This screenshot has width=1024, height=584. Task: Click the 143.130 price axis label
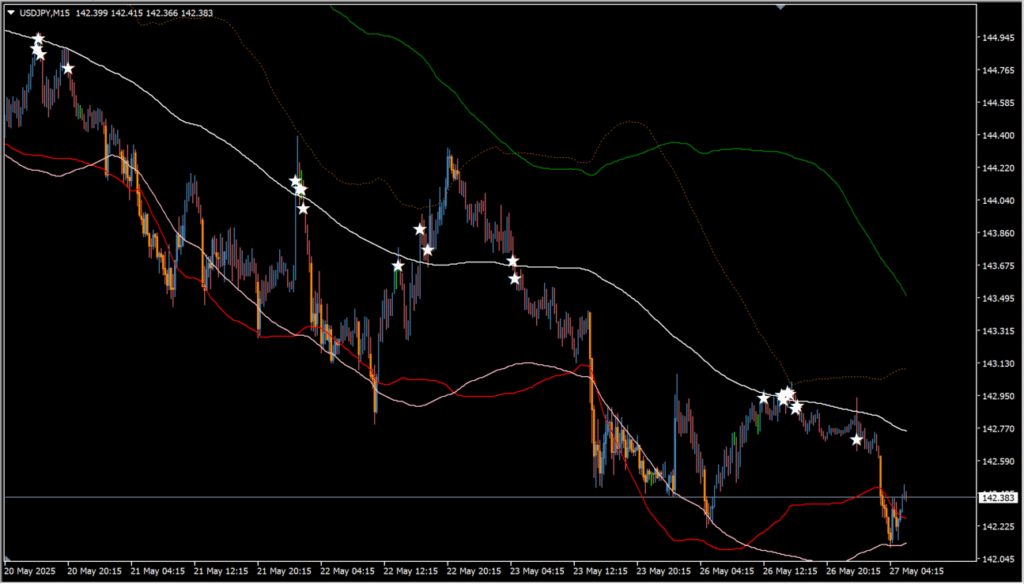pyautogui.click(x=998, y=364)
